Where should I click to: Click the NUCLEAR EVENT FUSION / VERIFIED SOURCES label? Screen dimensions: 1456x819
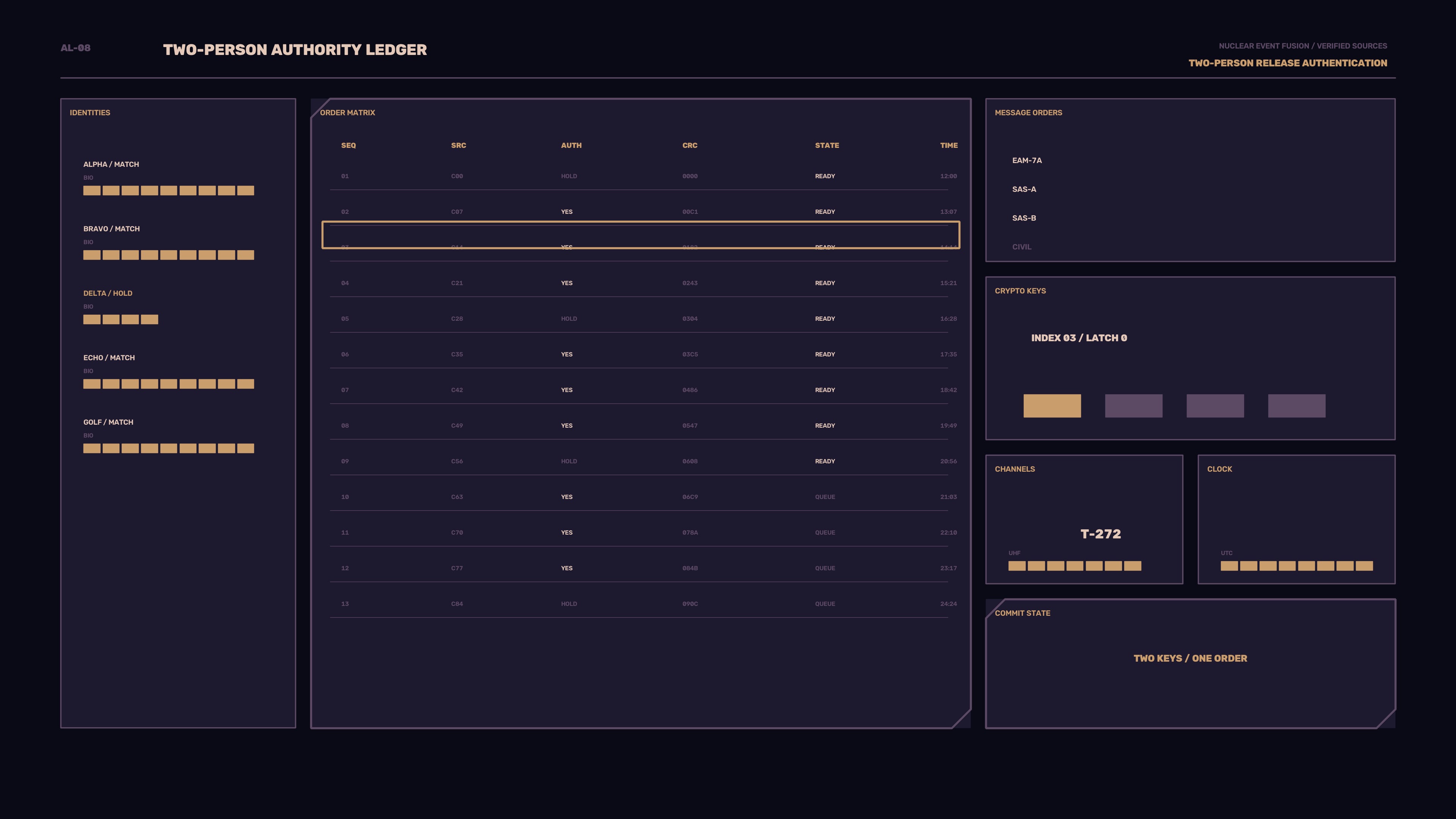tap(1303, 46)
